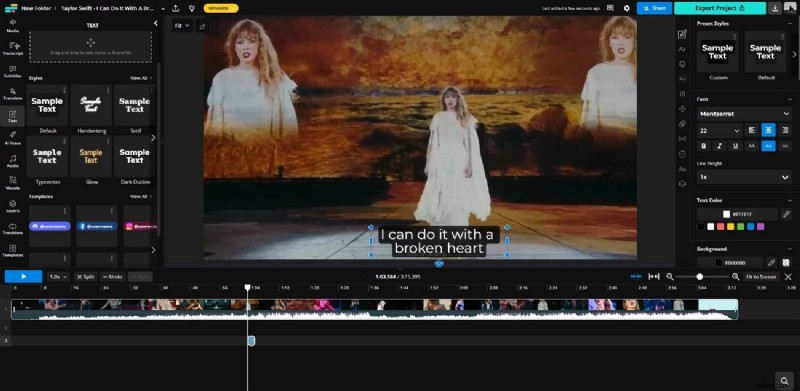Click the upload icon beside project title
Viewport: 800px width, 391px height.
tap(176, 8)
